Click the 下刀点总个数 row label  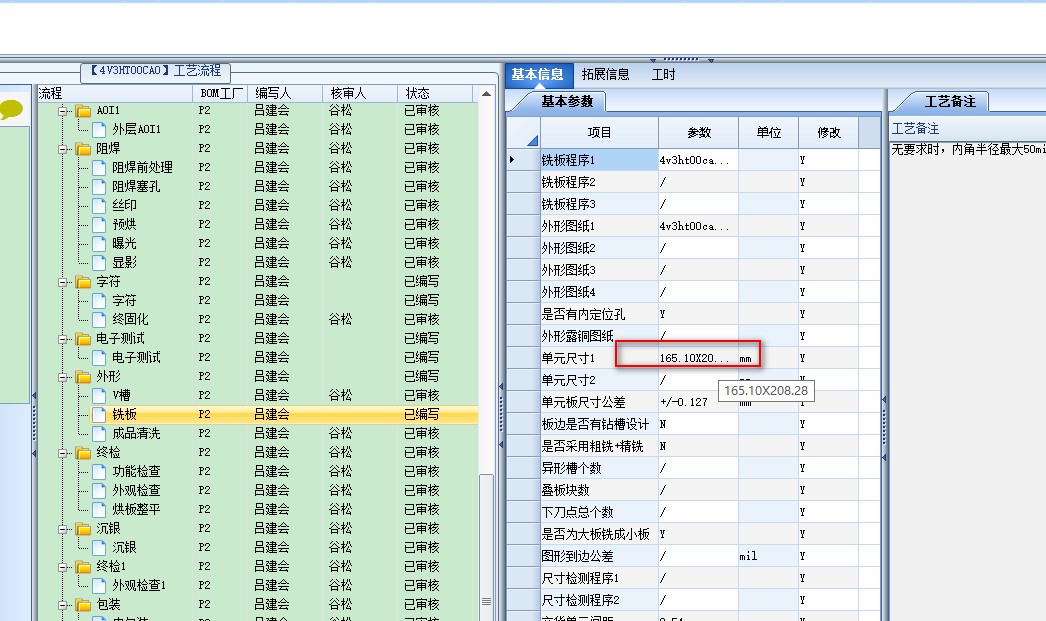tap(577, 512)
